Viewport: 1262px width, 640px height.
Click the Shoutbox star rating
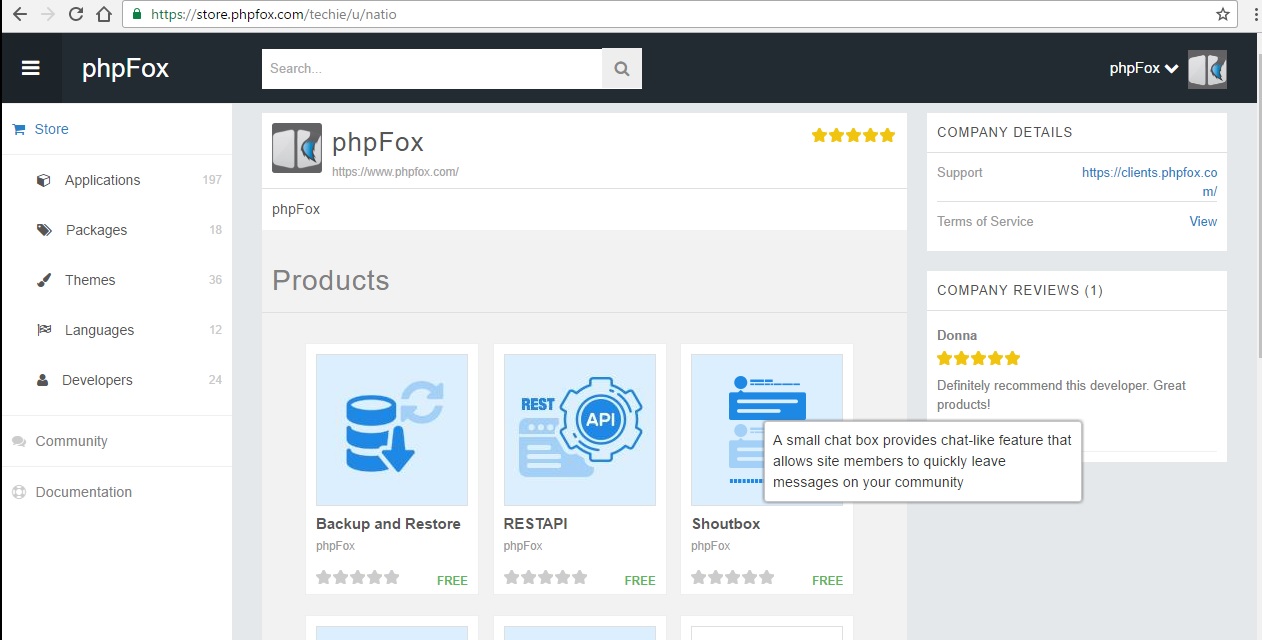pyautogui.click(x=733, y=577)
